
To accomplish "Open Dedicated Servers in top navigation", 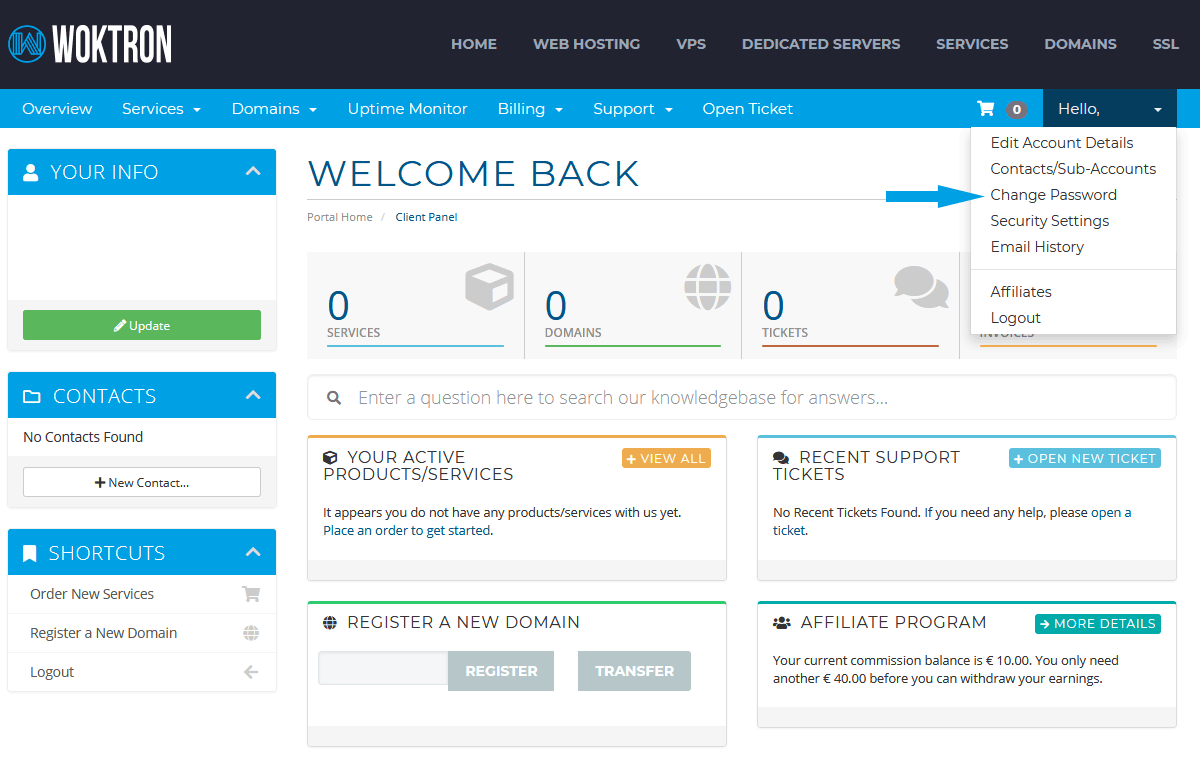I will coord(821,44).
